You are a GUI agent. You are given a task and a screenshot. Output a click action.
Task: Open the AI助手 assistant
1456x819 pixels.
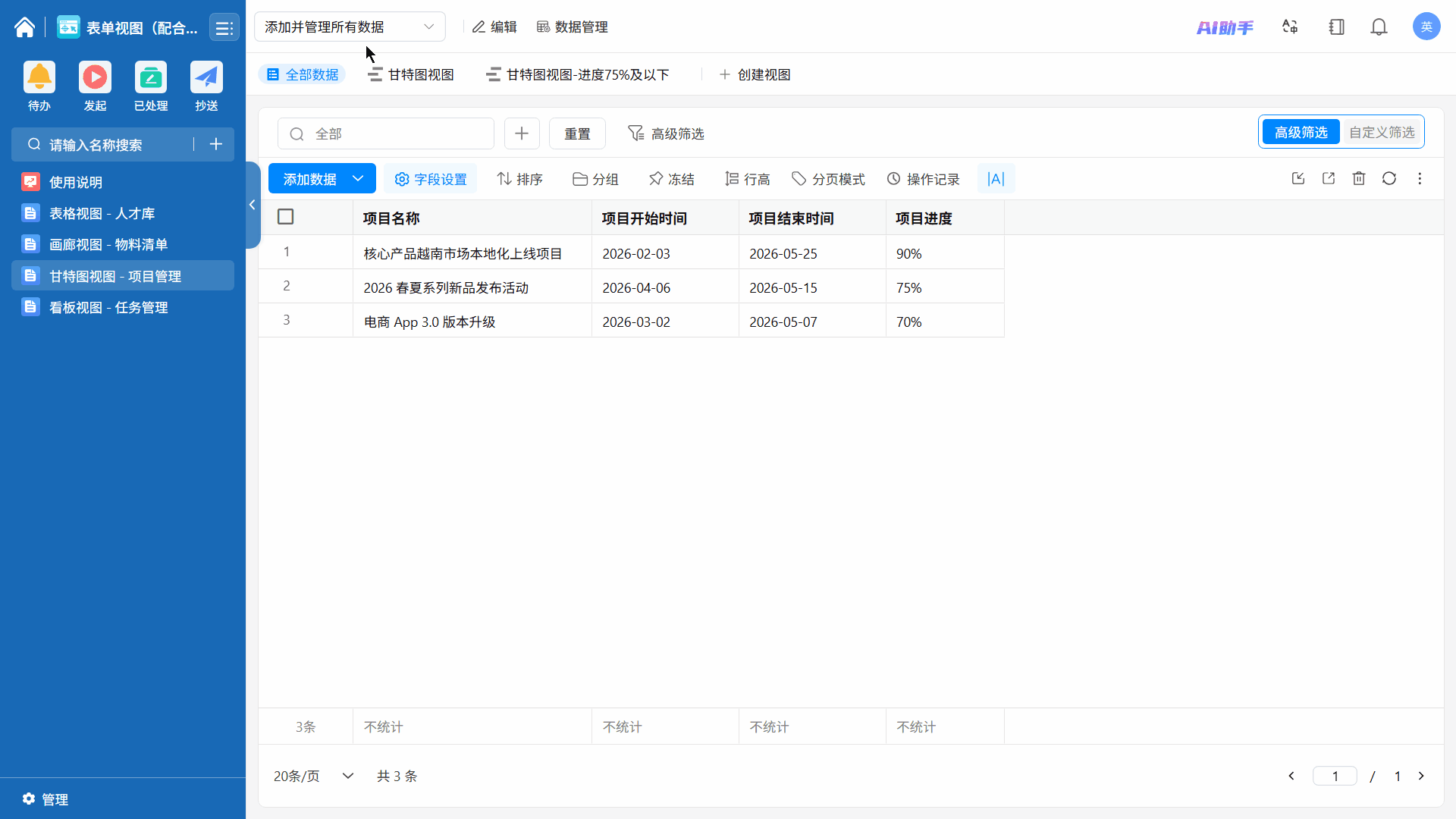click(1225, 27)
